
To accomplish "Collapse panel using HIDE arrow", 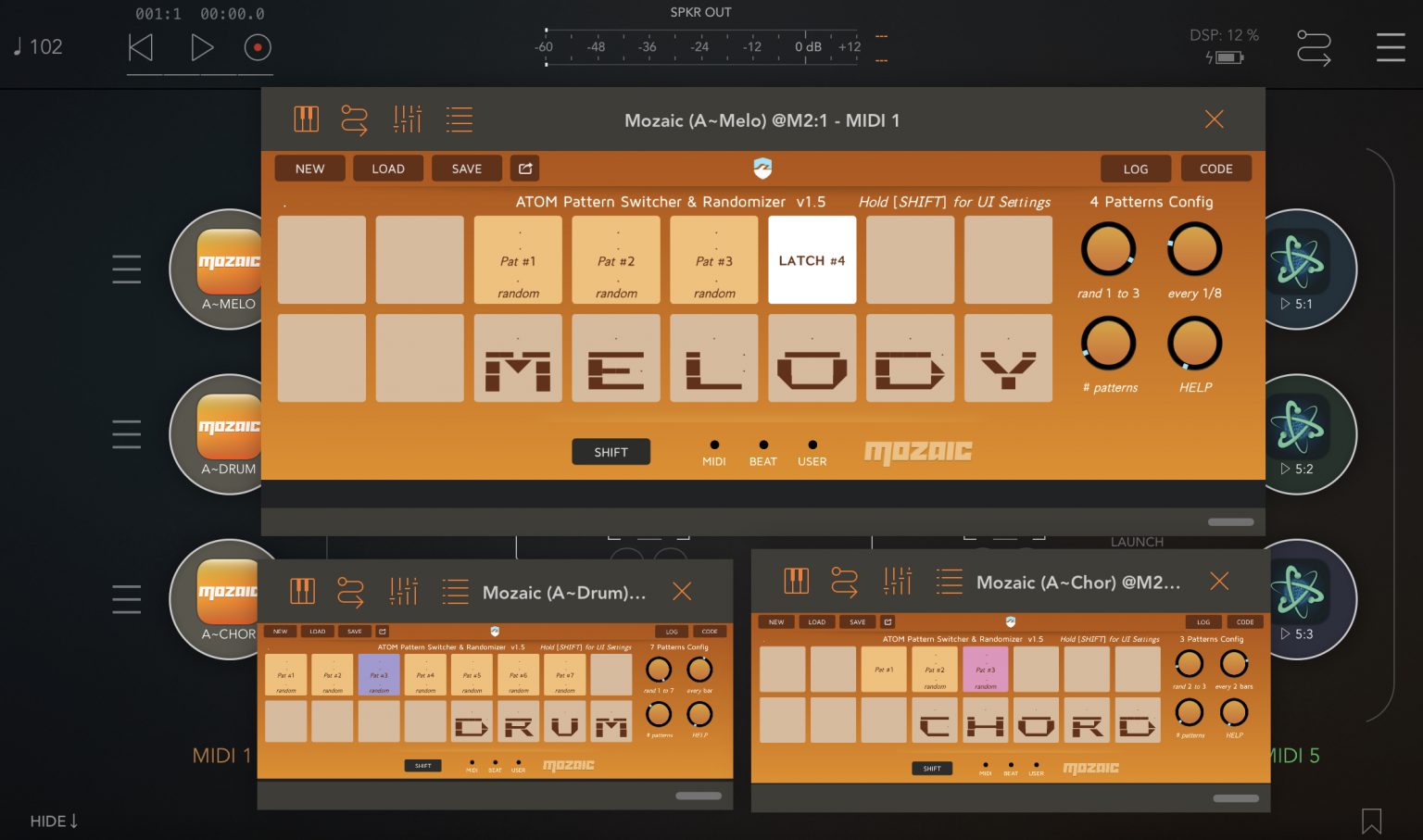I will click(54, 821).
